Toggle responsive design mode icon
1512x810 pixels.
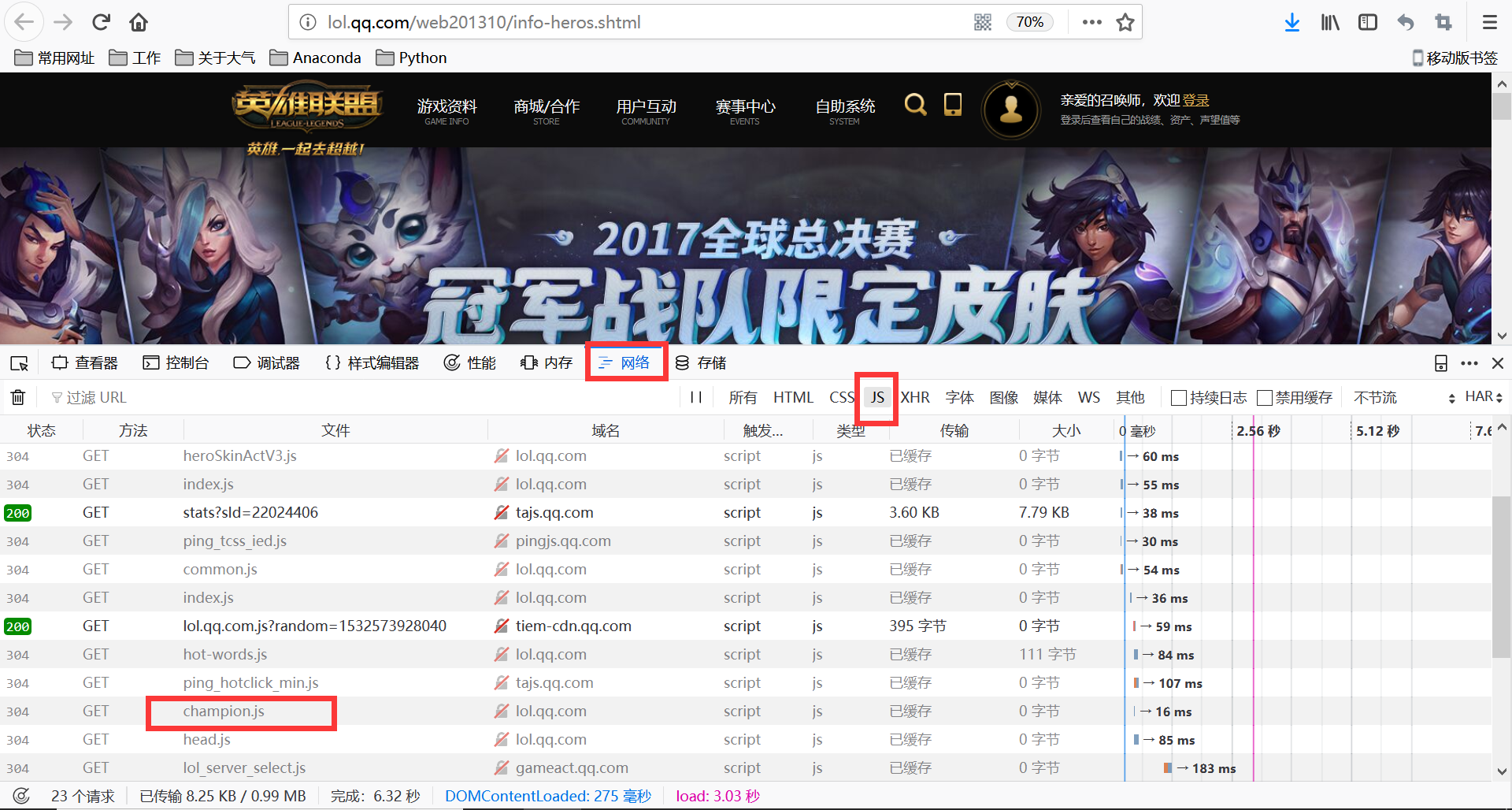[1440, 363]
